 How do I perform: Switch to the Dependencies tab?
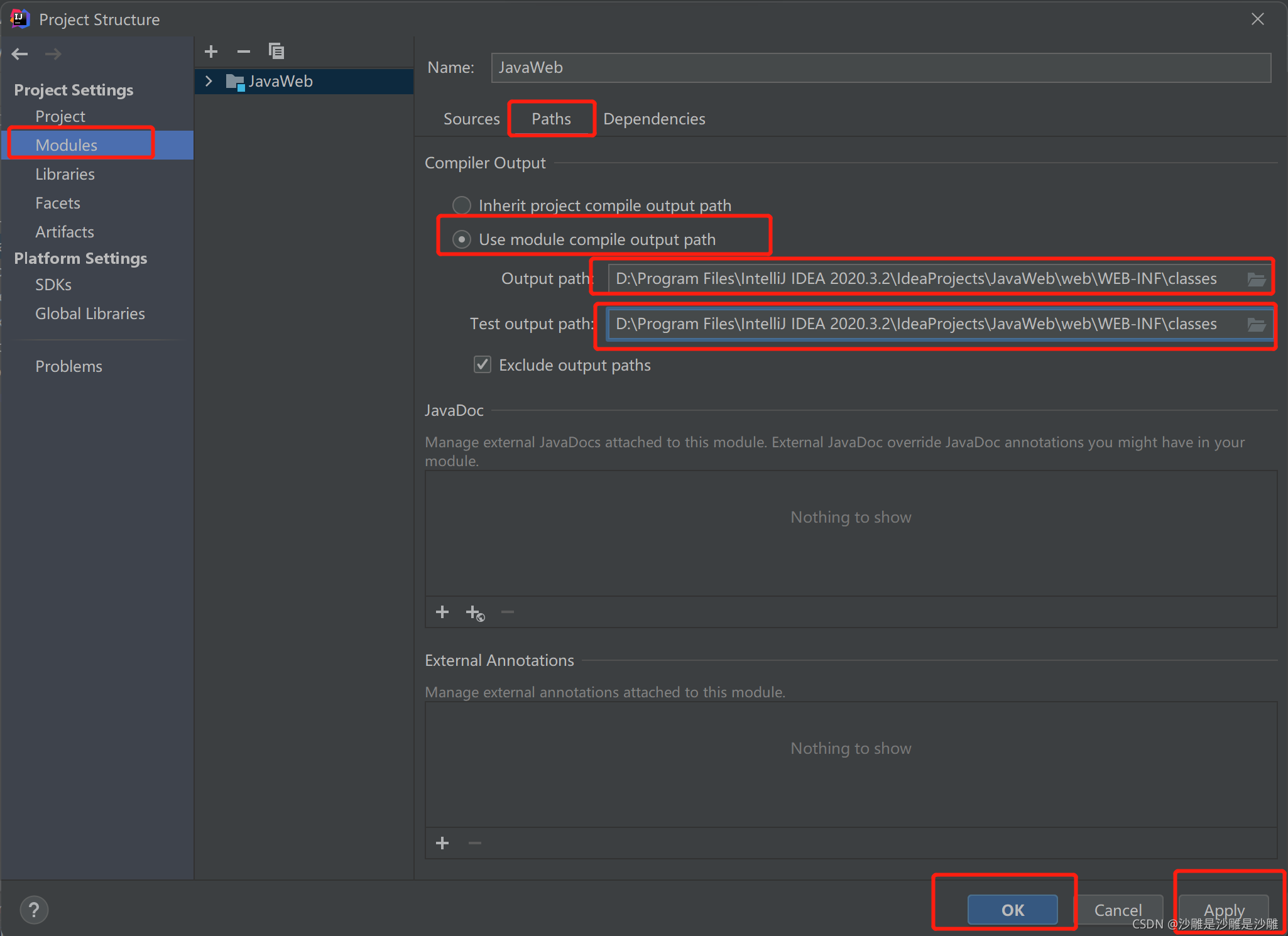653,119
